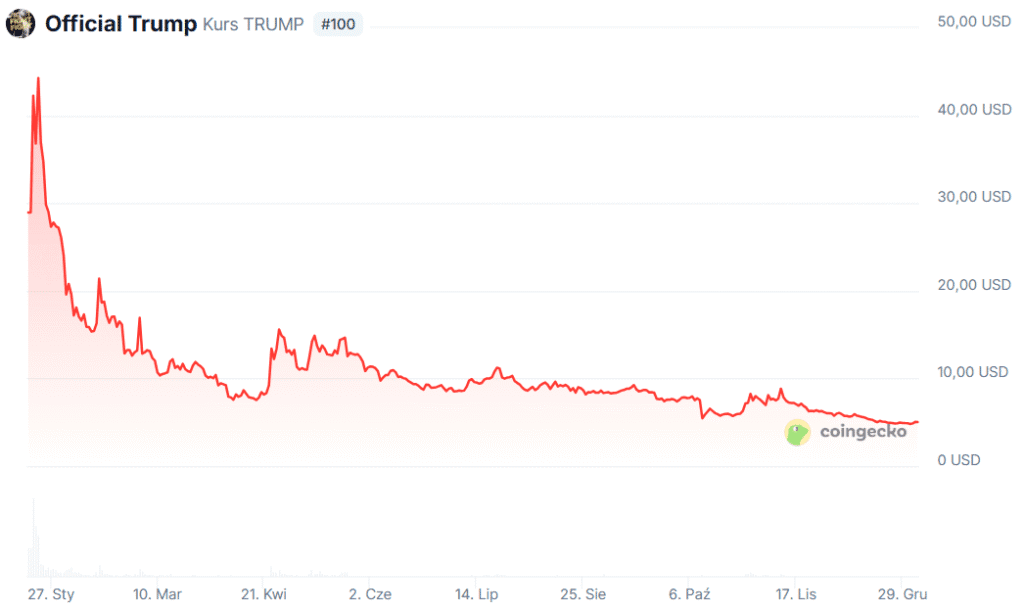Click the 30,00 USD axis label
Screen dimensions: 1024x613
(973, 197)
